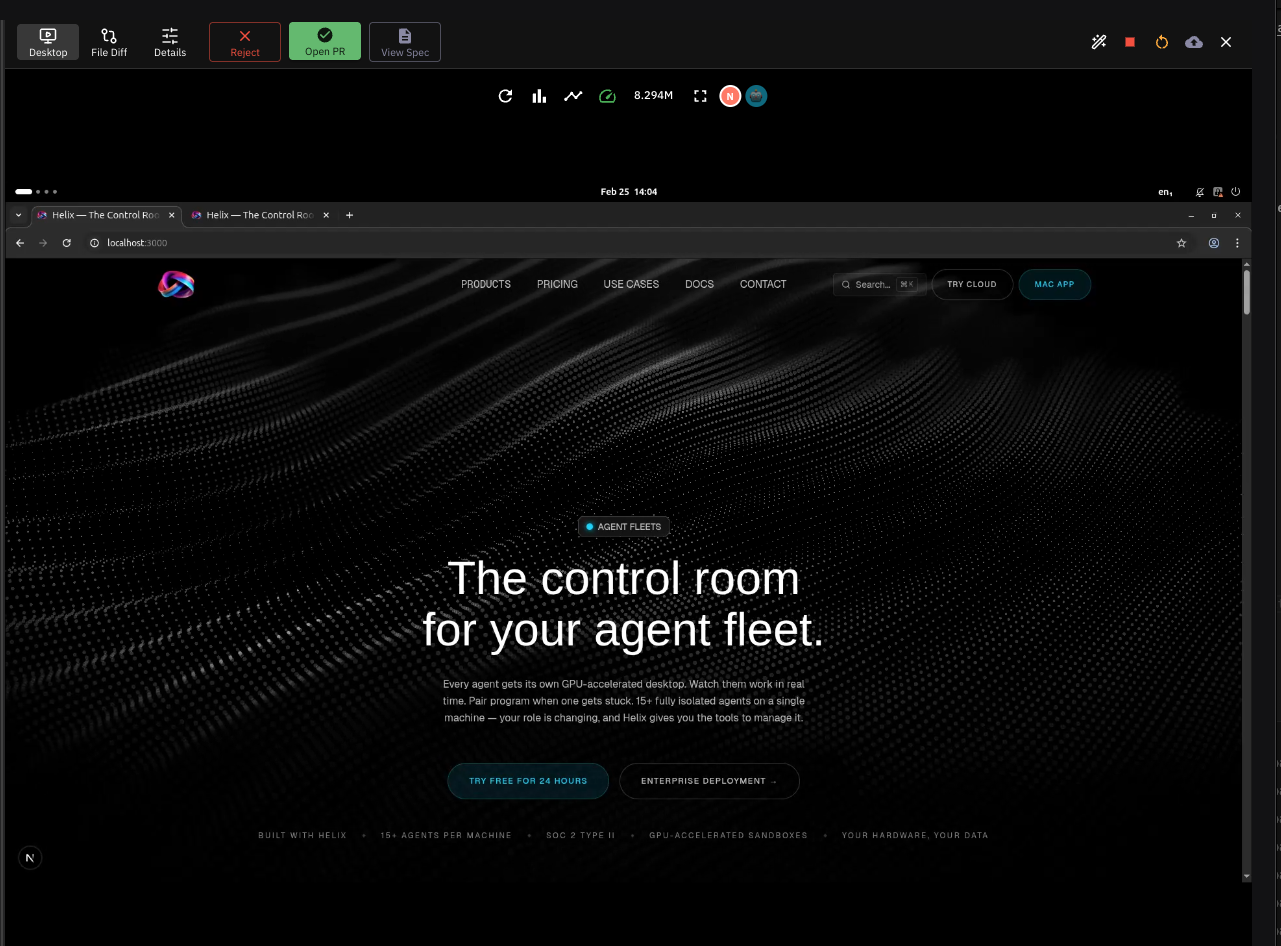Click the red stop session icon
This screenshot has height=946, width=1281.
1130,42
